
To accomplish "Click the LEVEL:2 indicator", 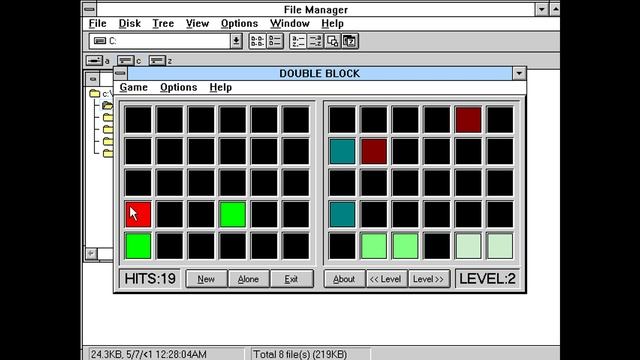I will point(487,279).
